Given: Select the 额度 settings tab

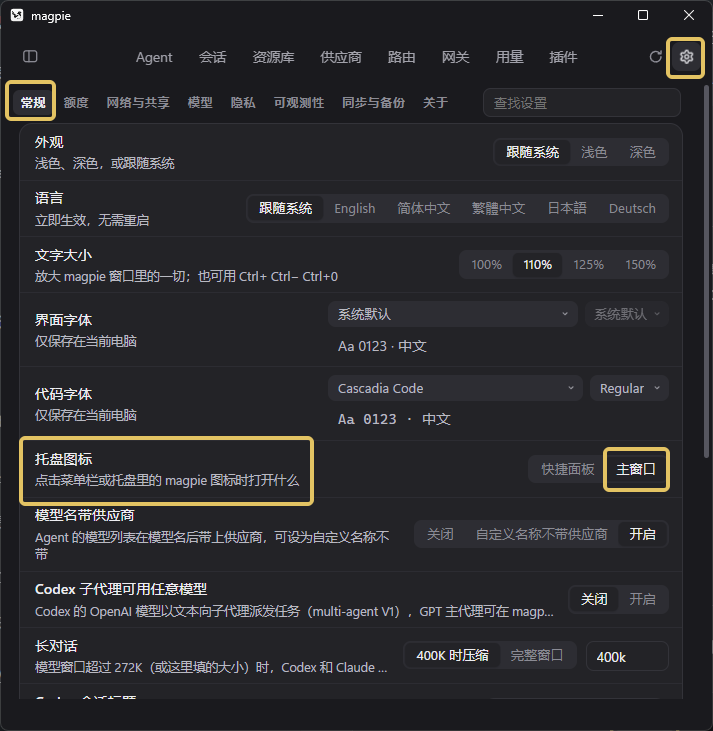Looking at the screenshot, I should point(76,103).
